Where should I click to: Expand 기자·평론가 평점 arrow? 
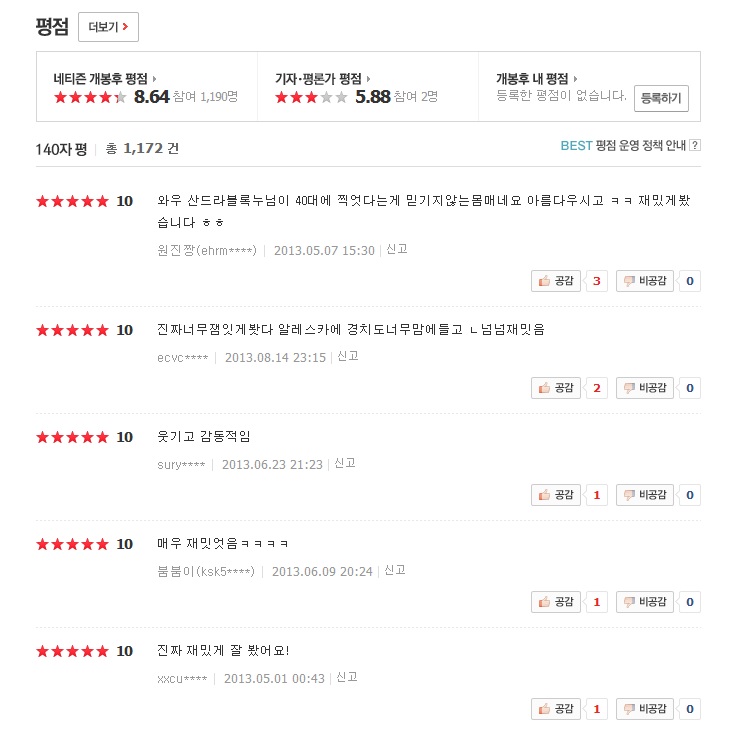point(369,78)
